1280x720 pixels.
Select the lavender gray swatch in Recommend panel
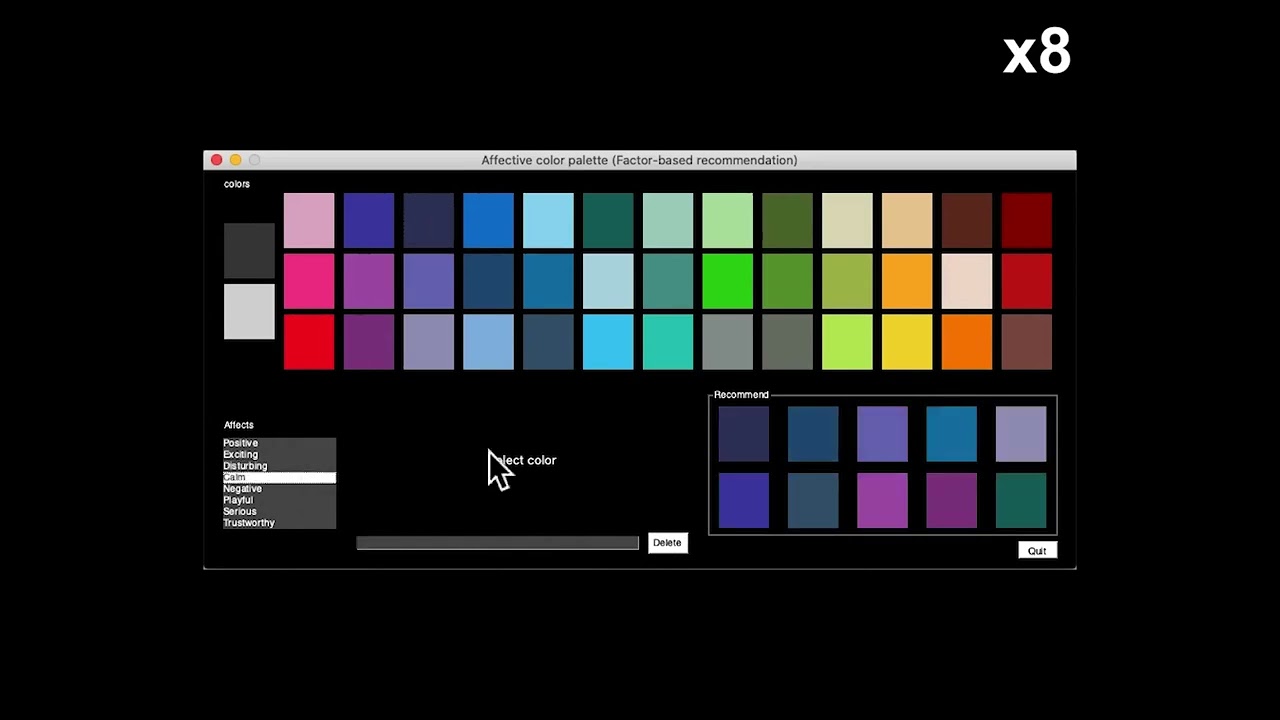1021,434
